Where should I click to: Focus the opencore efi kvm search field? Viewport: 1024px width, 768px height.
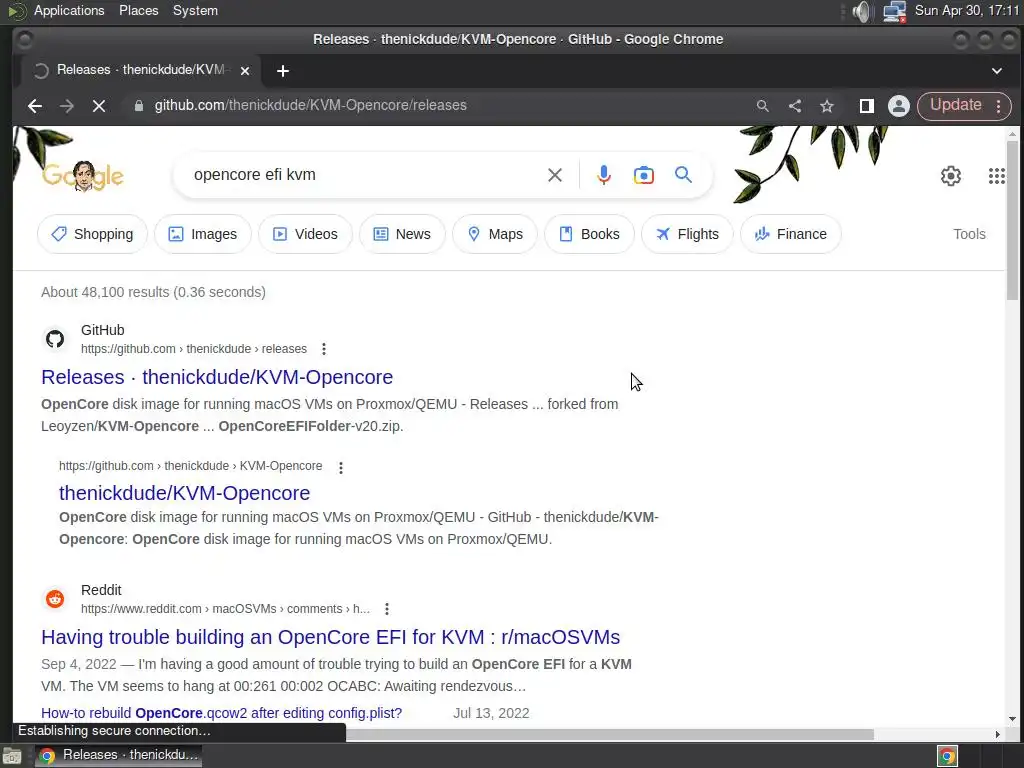click(366, 175)
